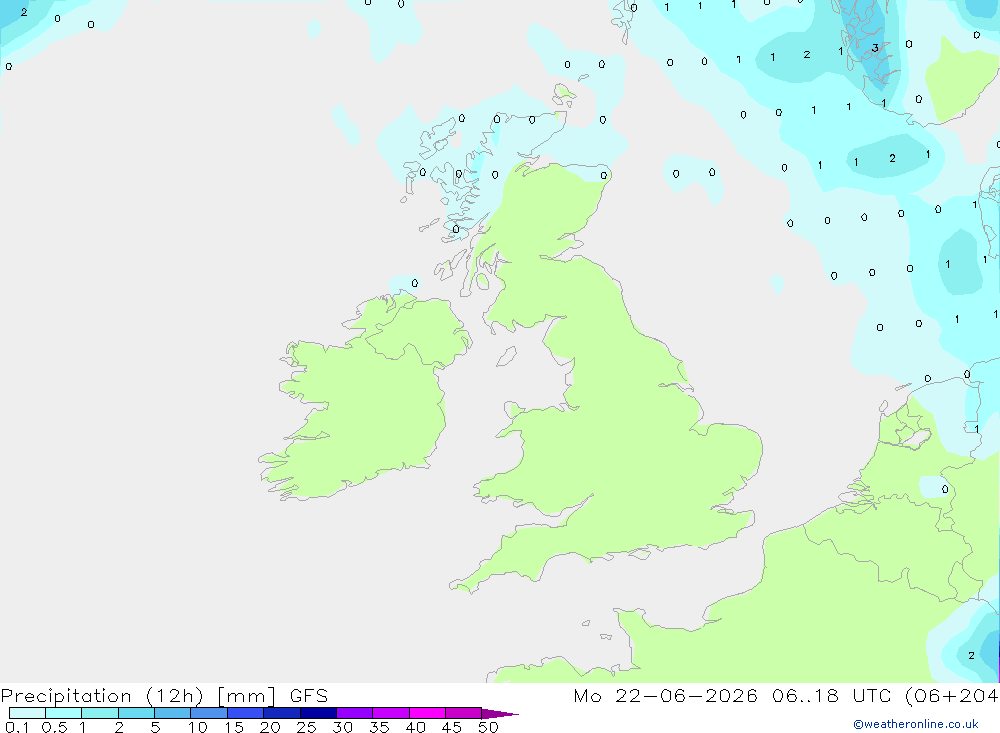Click the '2' value at map's bottom-right corner

point(971,655)
